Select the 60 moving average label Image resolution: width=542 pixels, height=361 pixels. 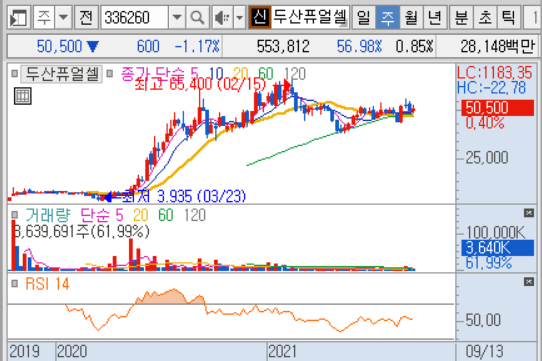[x=266, y=74]
